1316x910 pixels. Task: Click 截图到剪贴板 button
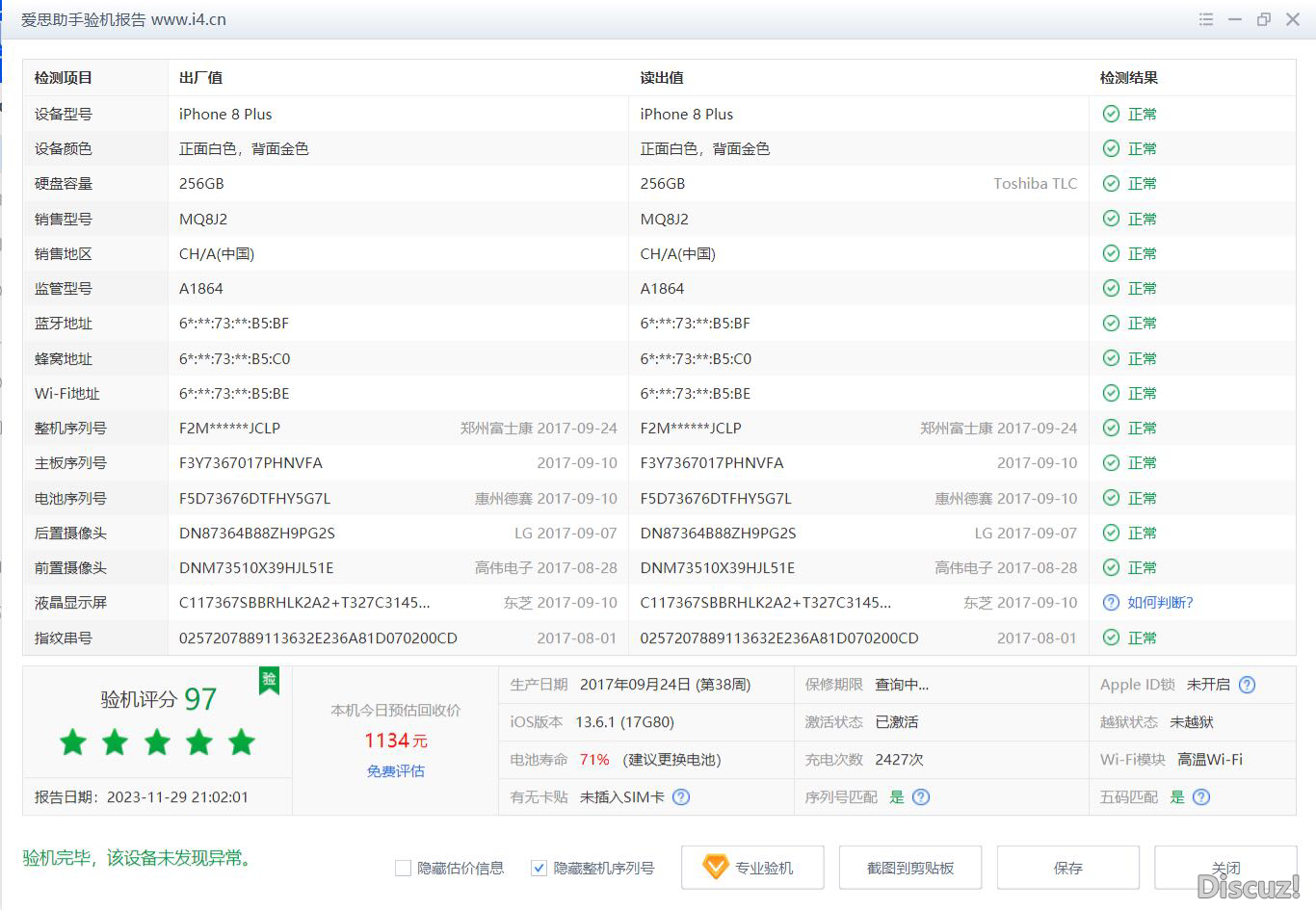tap(910, 868)
